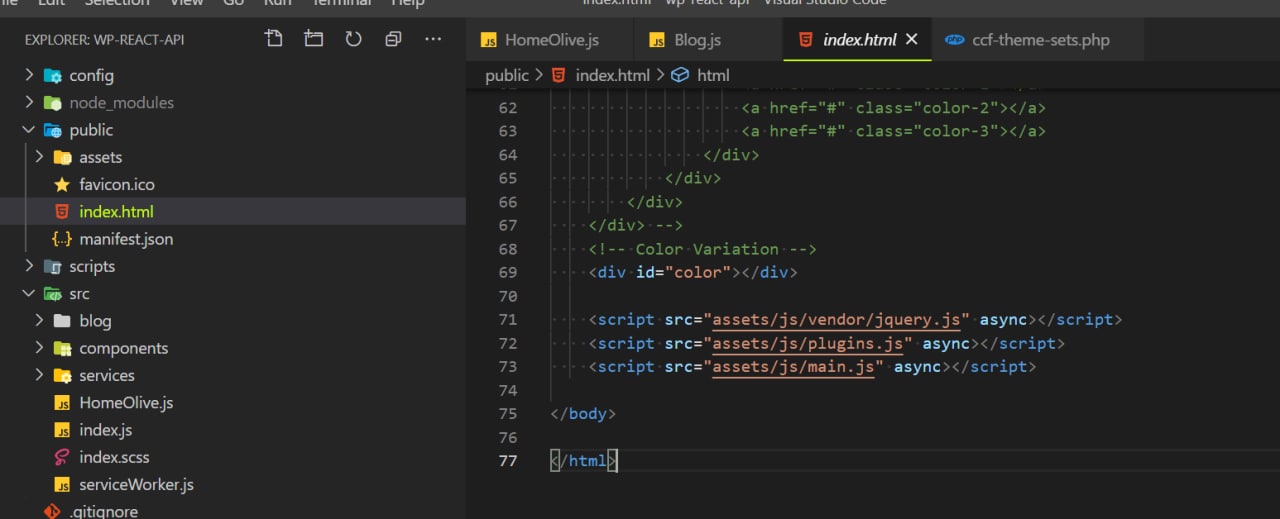Switch to the HomeOlive.js tab

click(550, 40)
